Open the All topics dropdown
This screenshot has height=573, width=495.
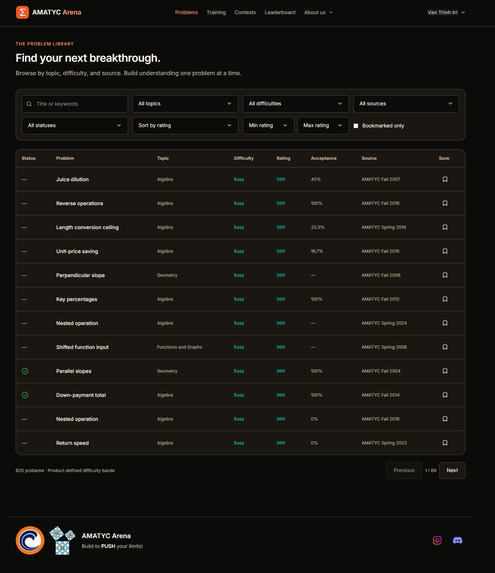(x=185, y=104)
